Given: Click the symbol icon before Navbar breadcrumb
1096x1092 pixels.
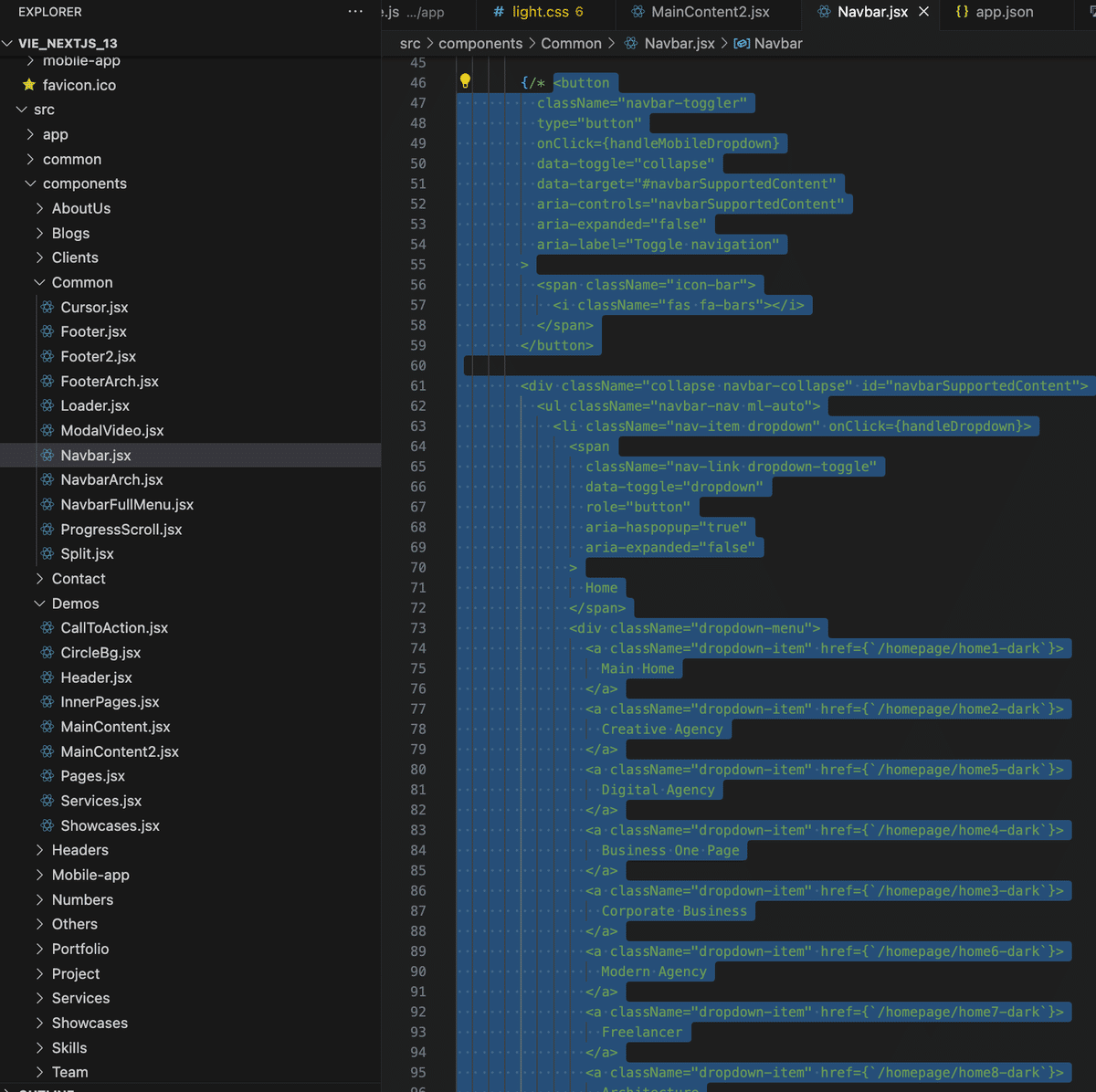Looking at the screenshot, I should [742, 43].
